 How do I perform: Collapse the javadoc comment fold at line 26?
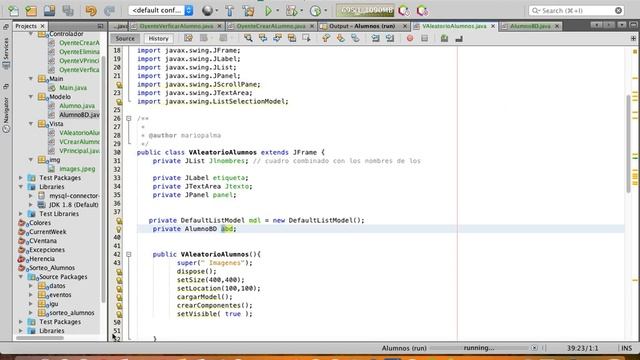click(x=129, y=118)
